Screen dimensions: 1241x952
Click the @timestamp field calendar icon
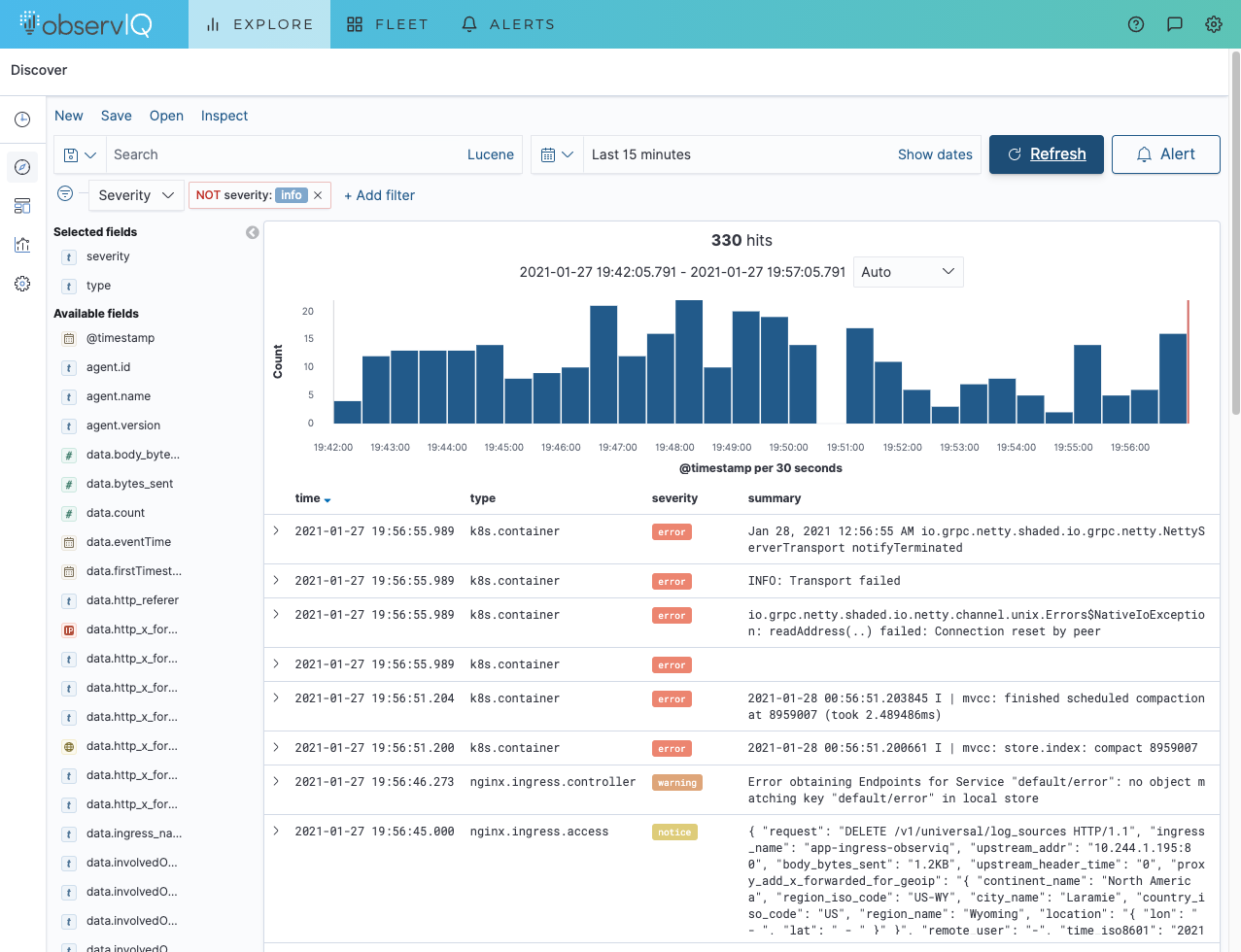(69, 338)
